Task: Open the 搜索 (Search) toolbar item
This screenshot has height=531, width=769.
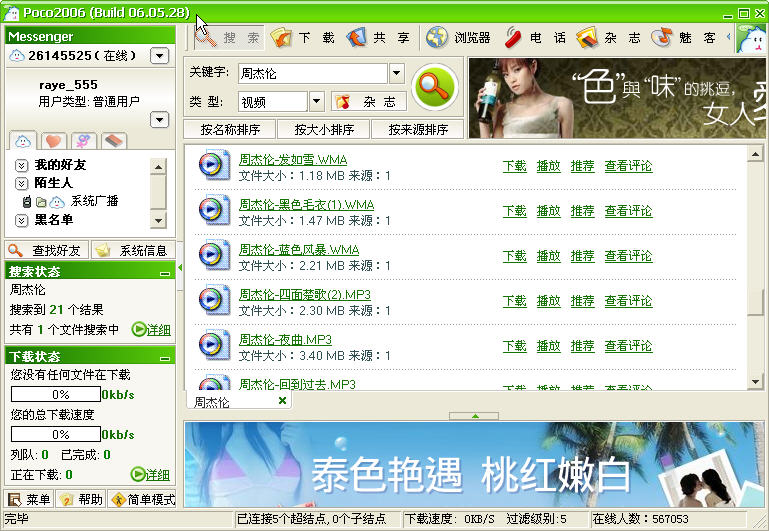Action: coord(229,37)
